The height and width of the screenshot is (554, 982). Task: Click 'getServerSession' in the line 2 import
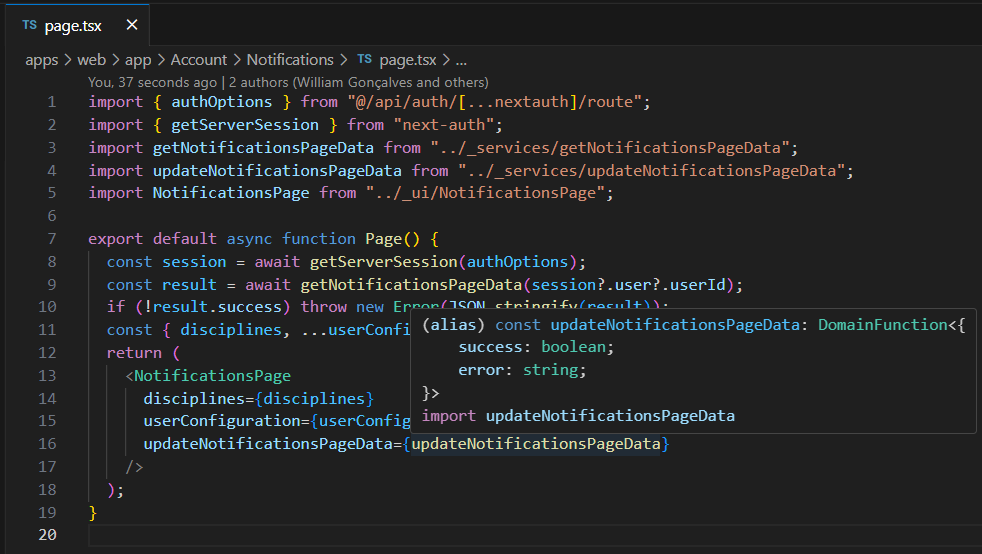point(245,125)
